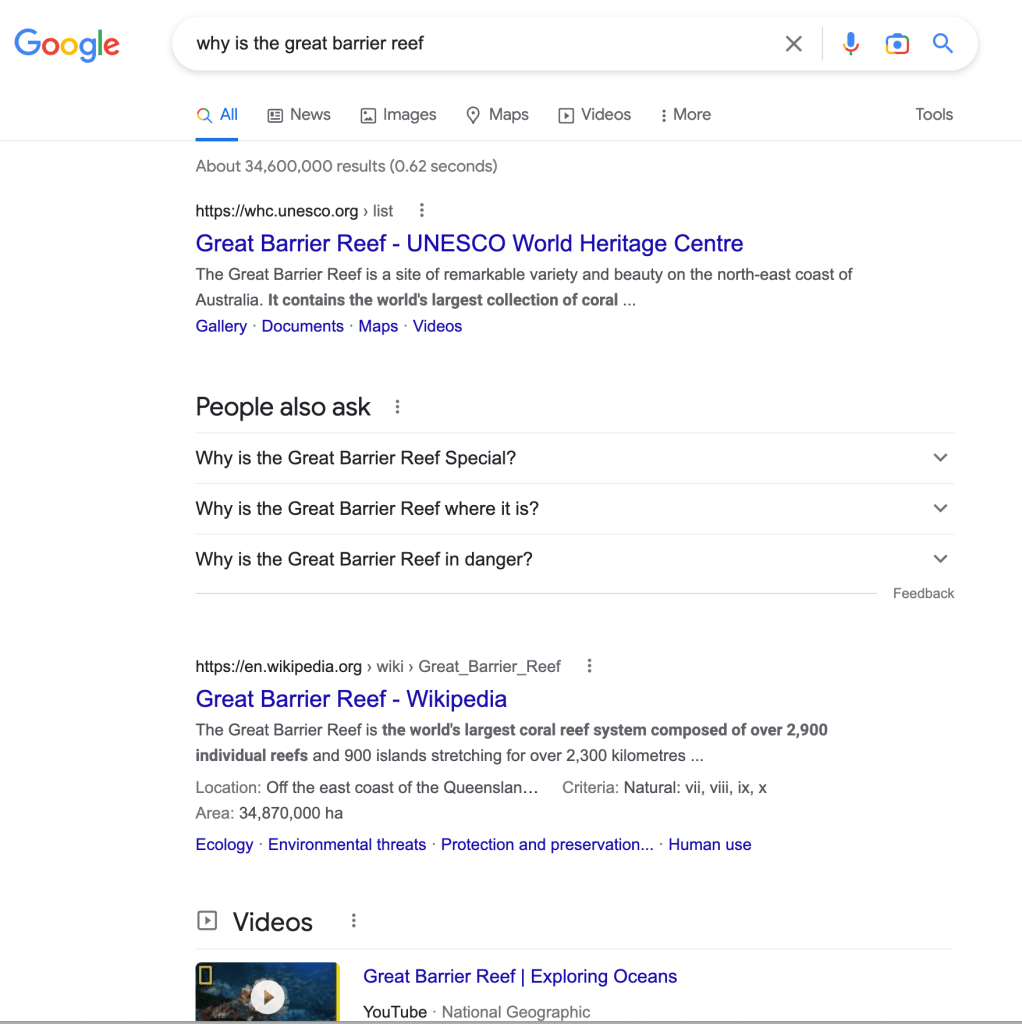Screen dimensions: 1022x1024
Task: Open the More search categories menu
Action: [x=684, y=114]
